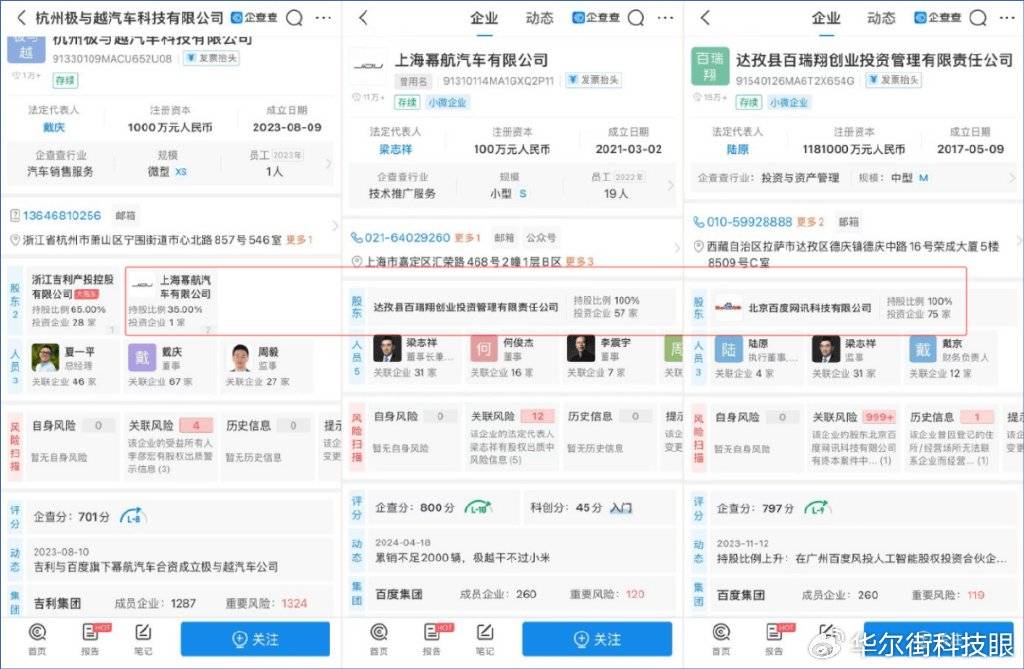Open shareholder 浙江吉利产投控股有限公司
Screen dimensions: 1024x669
(72, 301)
